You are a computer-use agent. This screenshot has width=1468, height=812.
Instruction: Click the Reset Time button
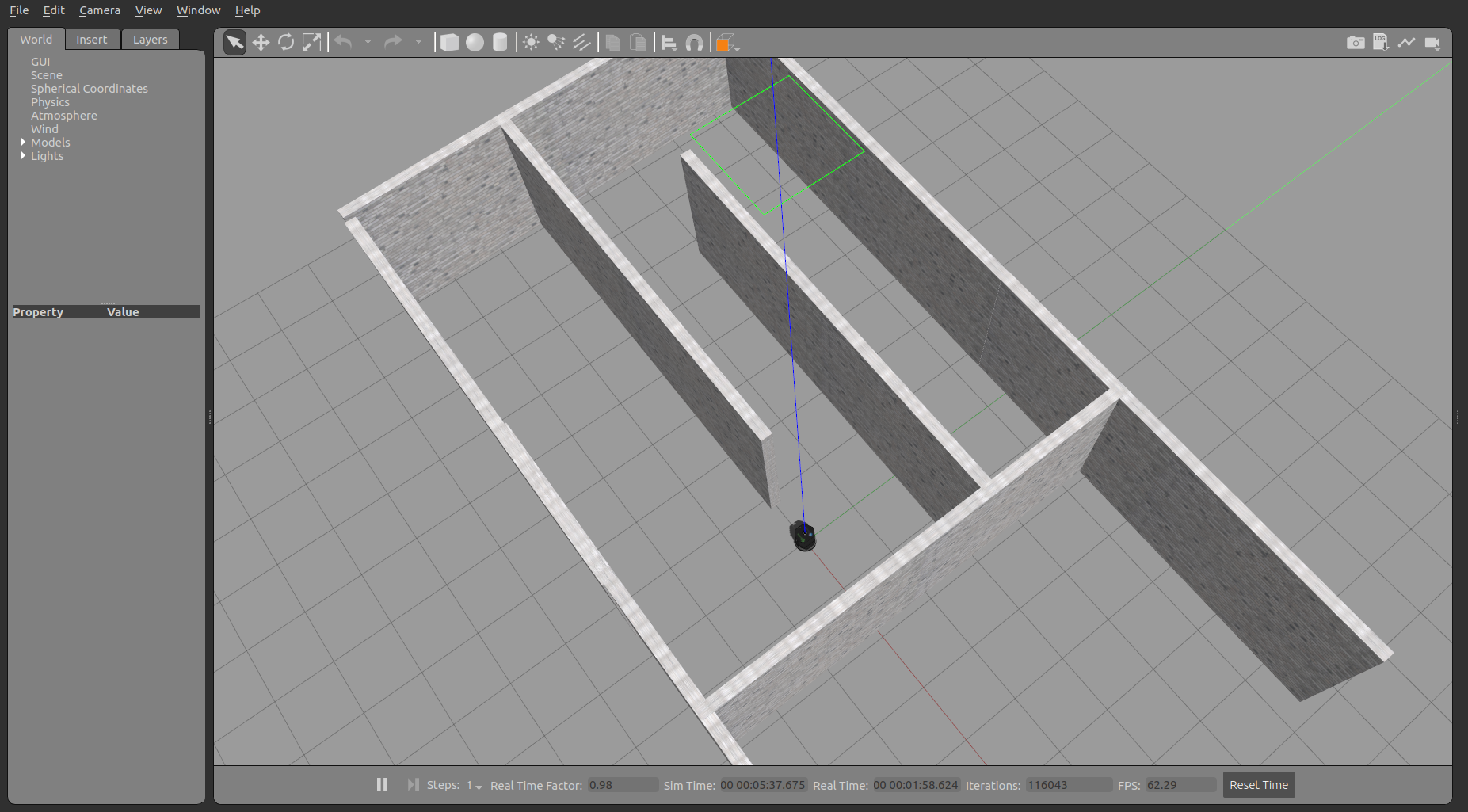pos(1258,785)
